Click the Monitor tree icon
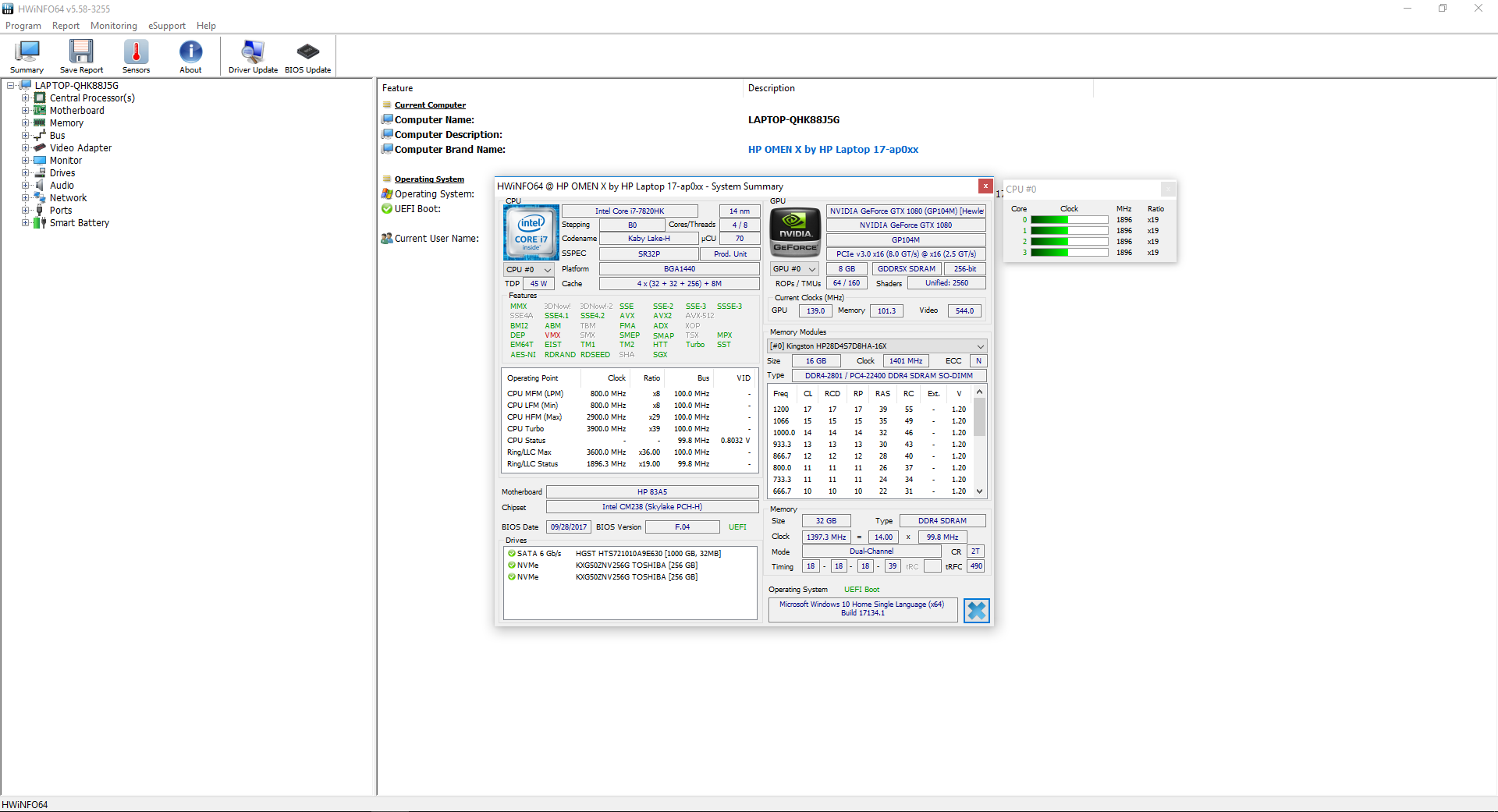 tap(40, 161)
